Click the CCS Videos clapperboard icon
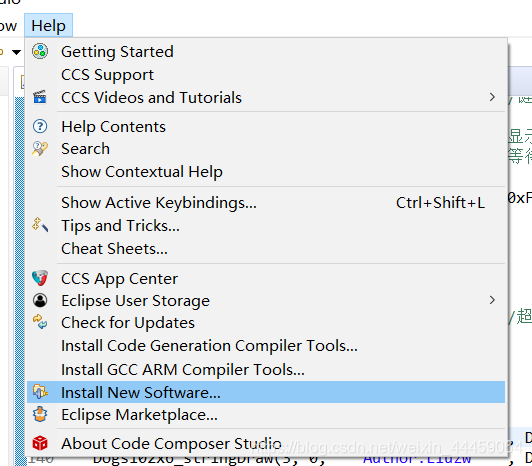Viewport: 532px width, 466px height. pos(40,97)
